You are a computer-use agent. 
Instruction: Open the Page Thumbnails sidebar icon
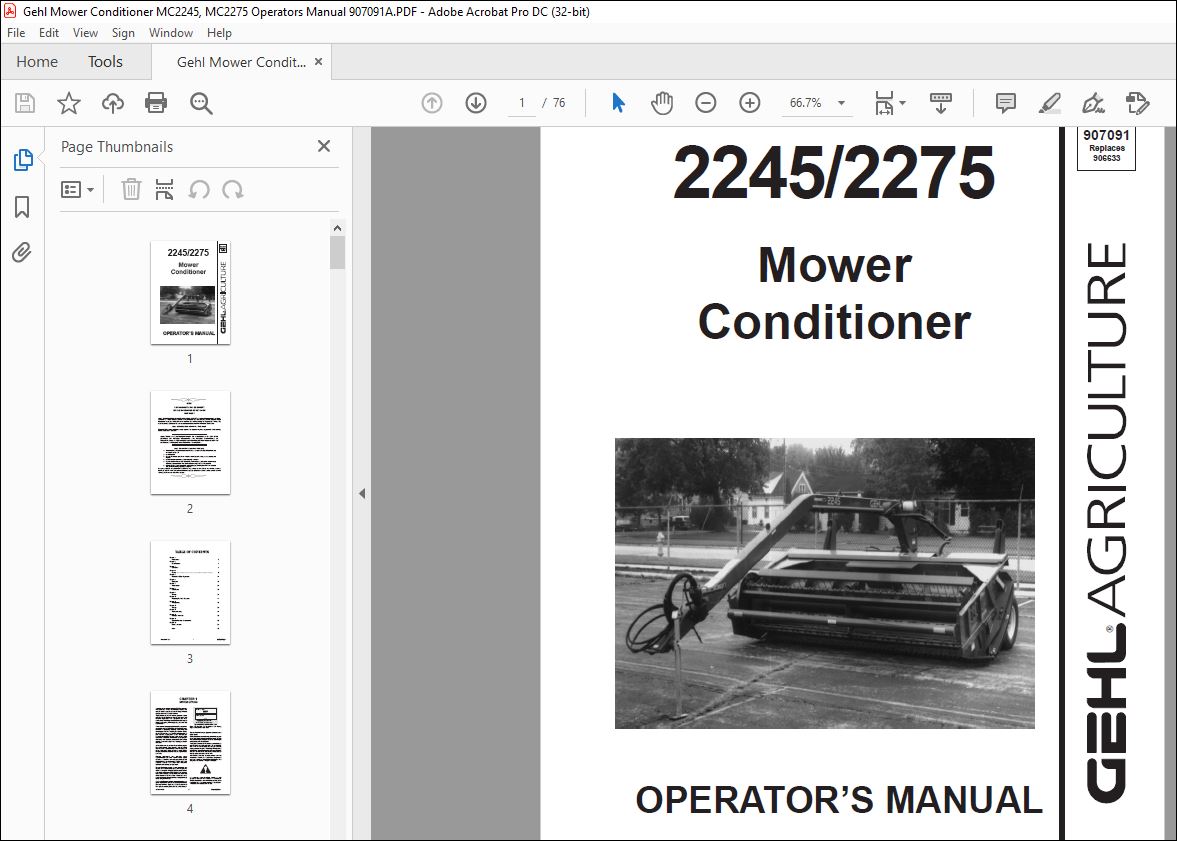[23, 159]
